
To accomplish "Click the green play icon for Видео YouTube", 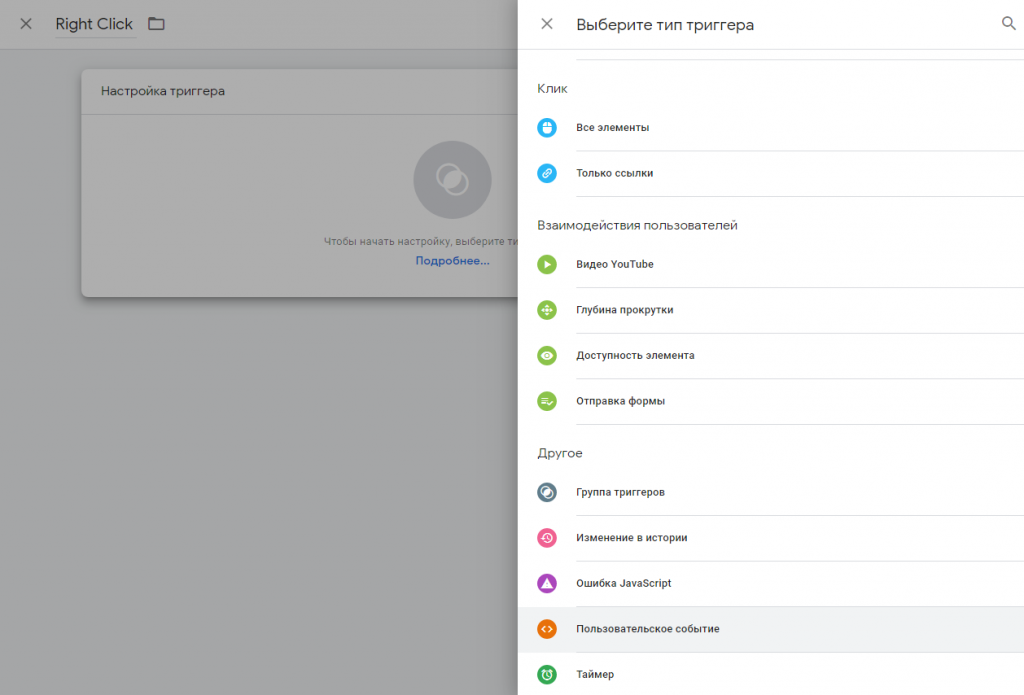I will (547, 265).
